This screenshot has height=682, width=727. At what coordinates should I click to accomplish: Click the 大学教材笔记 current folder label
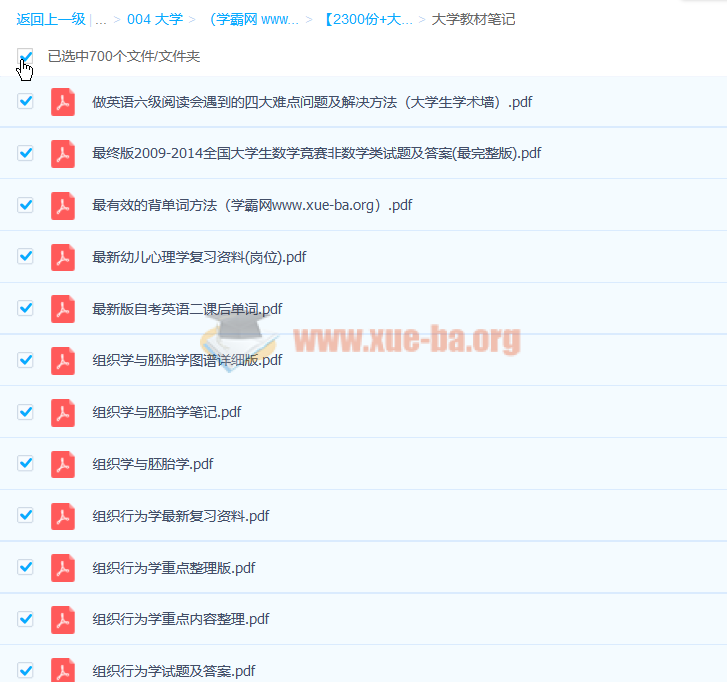(473, 19)
